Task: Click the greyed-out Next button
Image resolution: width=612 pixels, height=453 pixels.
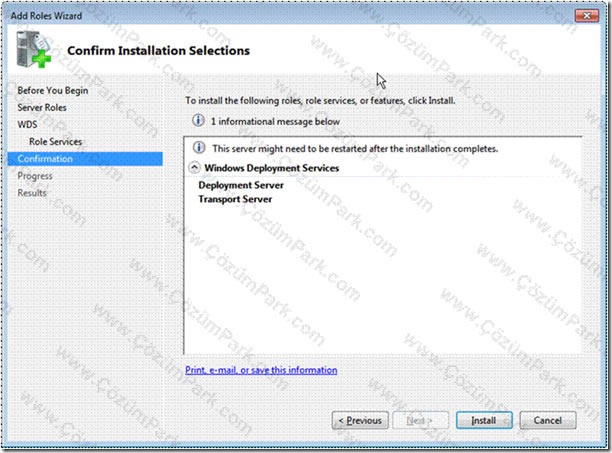Action: (420, 420)
